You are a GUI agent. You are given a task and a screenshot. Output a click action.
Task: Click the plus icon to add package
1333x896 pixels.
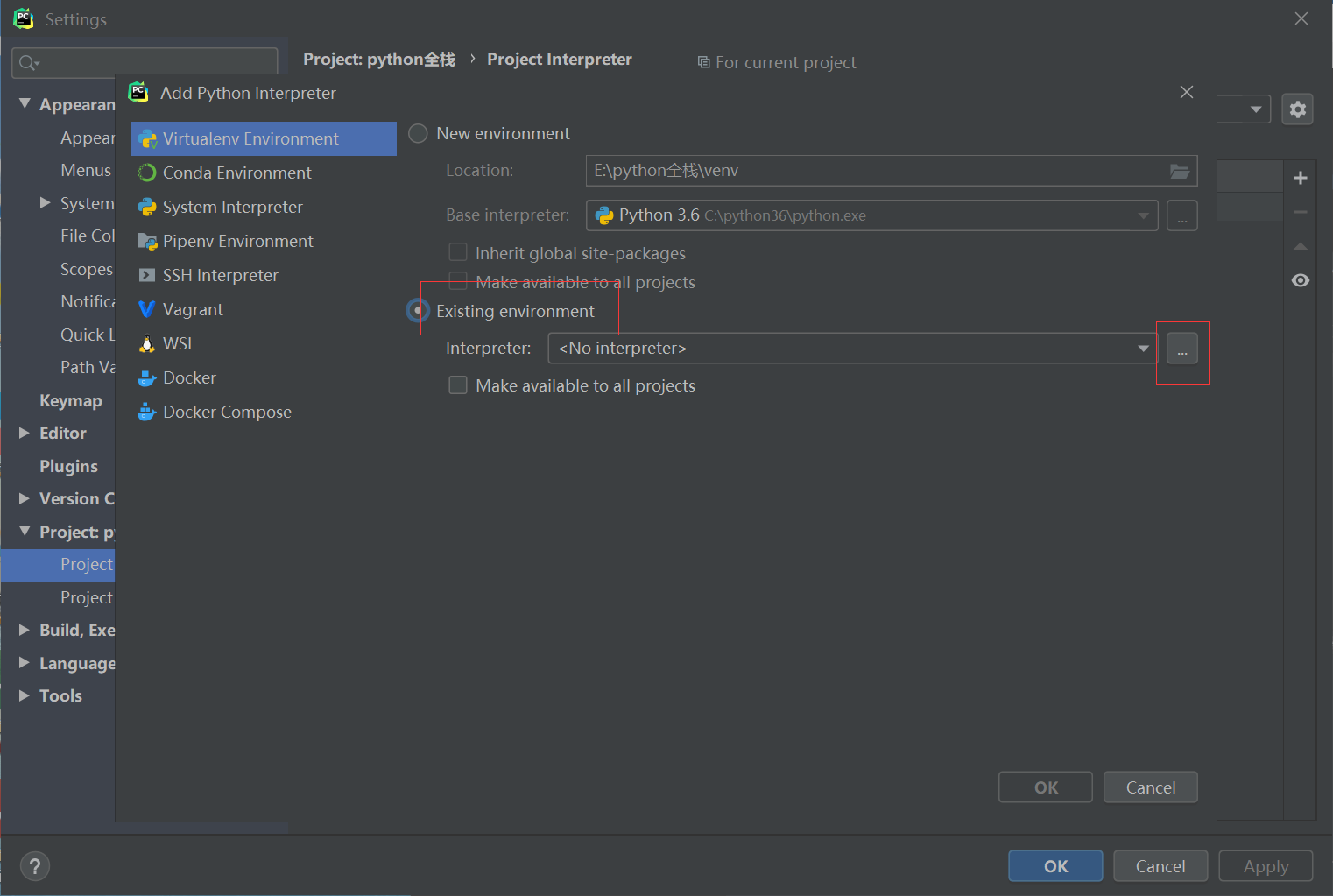click(1301, 178)
